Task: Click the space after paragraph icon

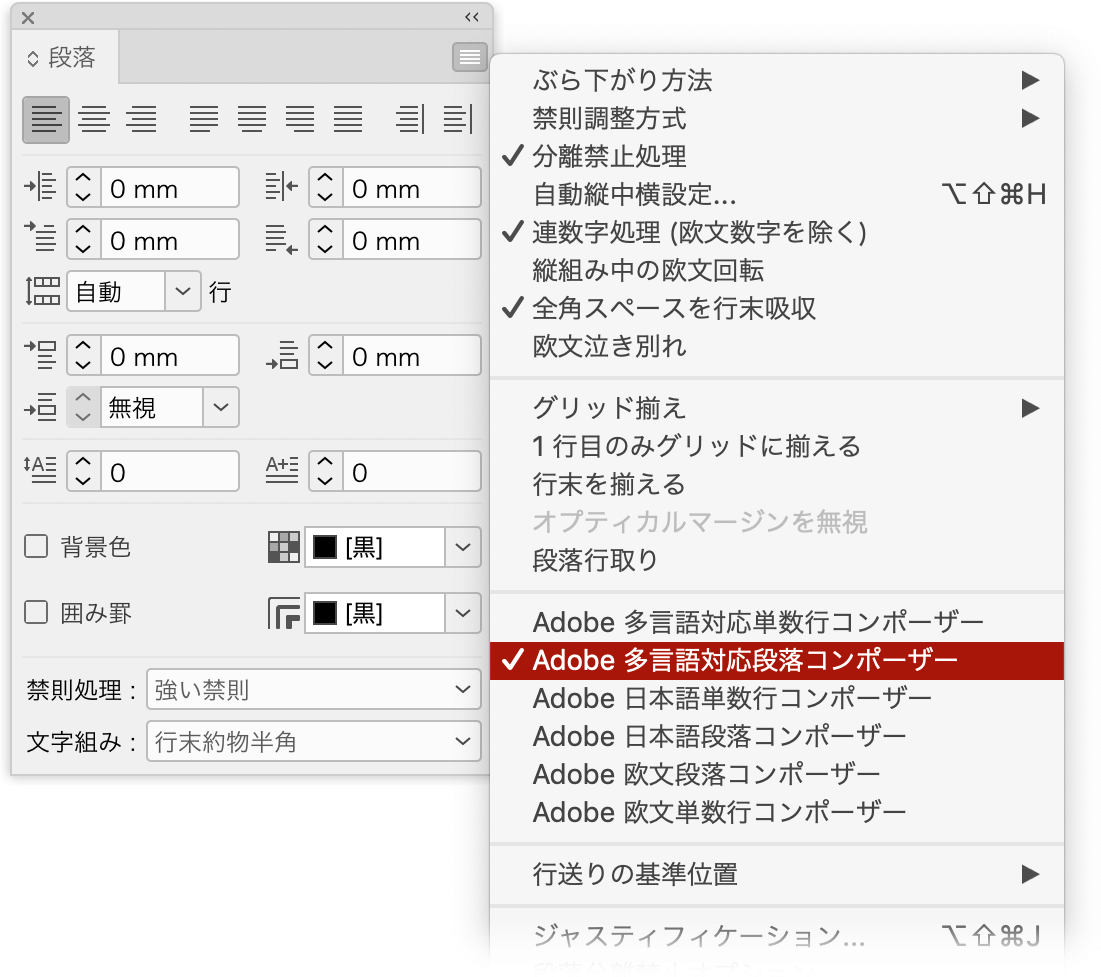Action: [282, 355]
